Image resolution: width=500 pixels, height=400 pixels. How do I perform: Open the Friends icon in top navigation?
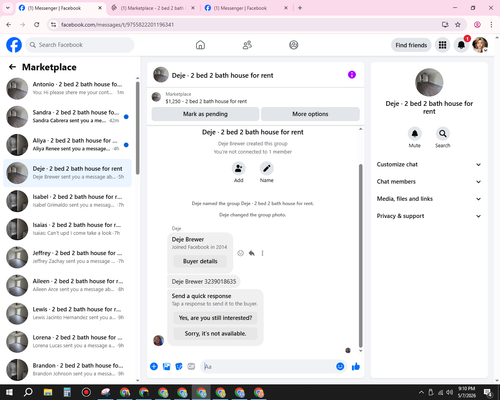[x=247, y=45]
